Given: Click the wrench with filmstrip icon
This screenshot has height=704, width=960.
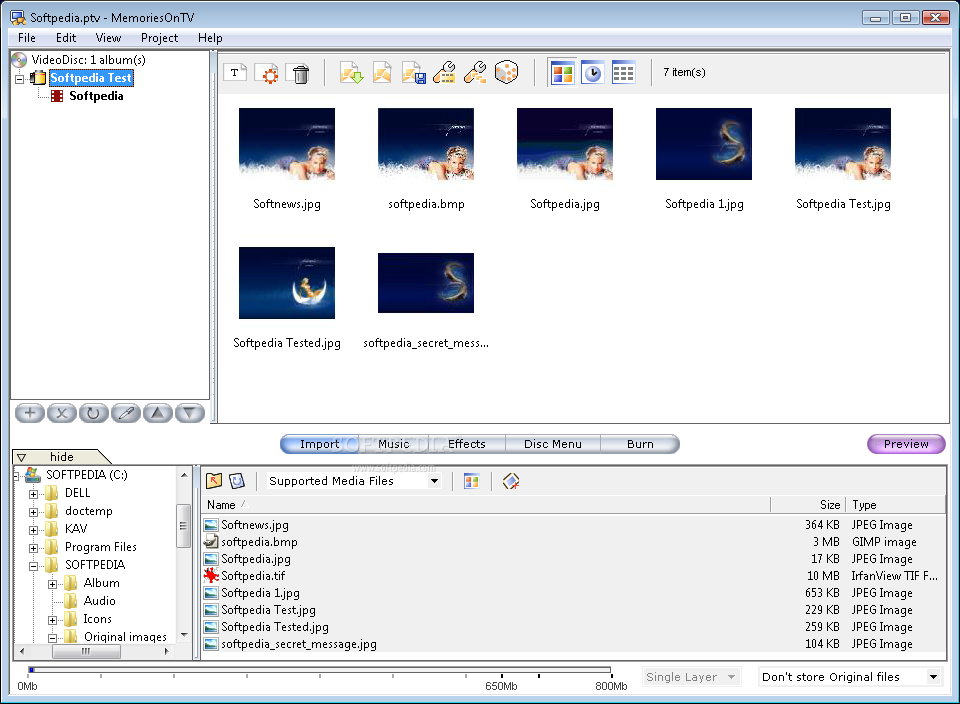Looking at the screenshot, I should [444, 72].
